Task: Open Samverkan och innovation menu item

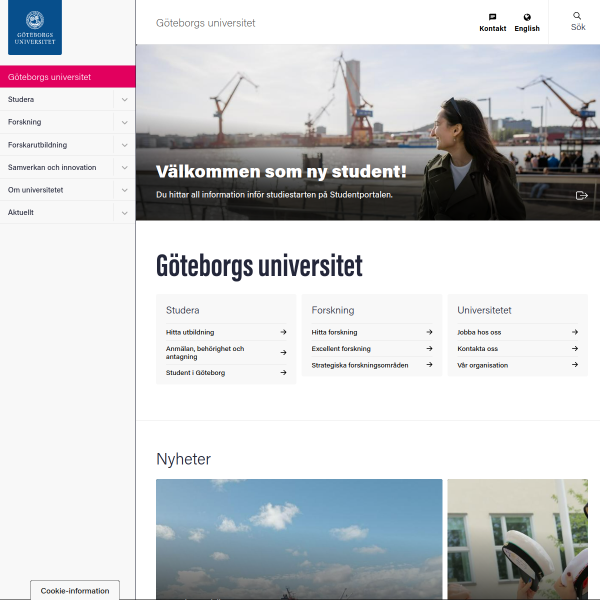Action: click(x=52, y=168)
